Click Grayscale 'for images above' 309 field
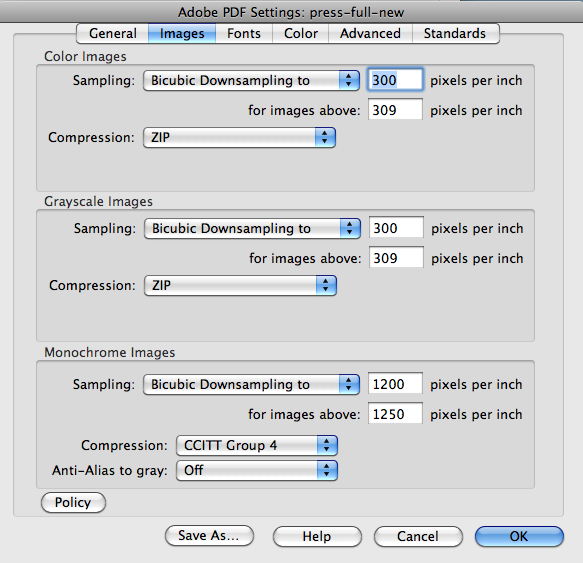This screenshot has width=583, height=563. click(396, 257)
